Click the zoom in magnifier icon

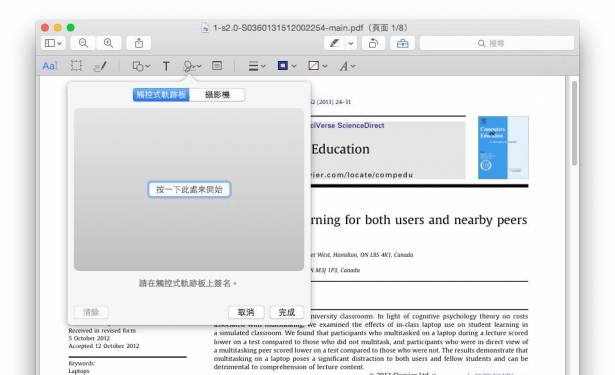(109, 43)
